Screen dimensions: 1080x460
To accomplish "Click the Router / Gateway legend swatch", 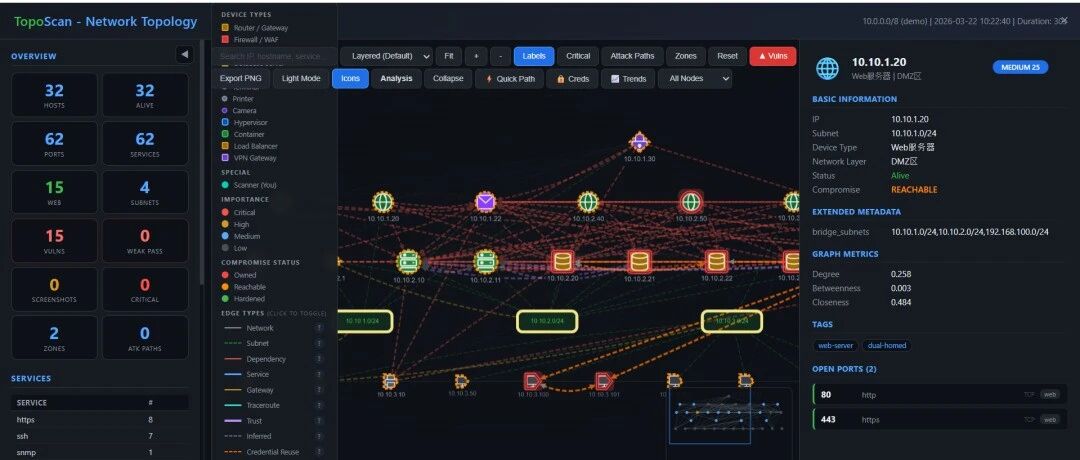I will click(225, 28).
